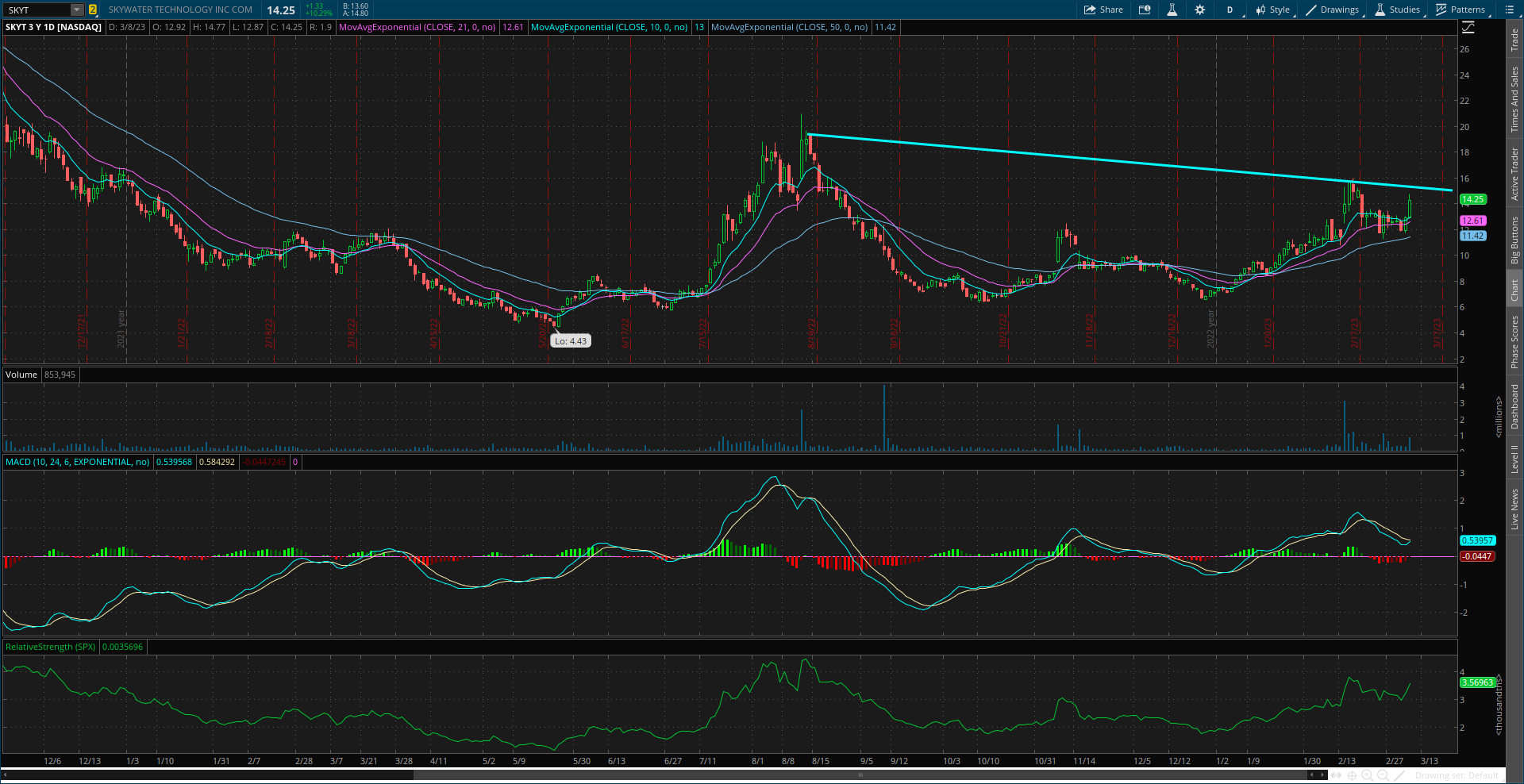Open the Dashboard side tab
The height and width of the screenshot is (784, 1524).
click(x=1514, y=407)
